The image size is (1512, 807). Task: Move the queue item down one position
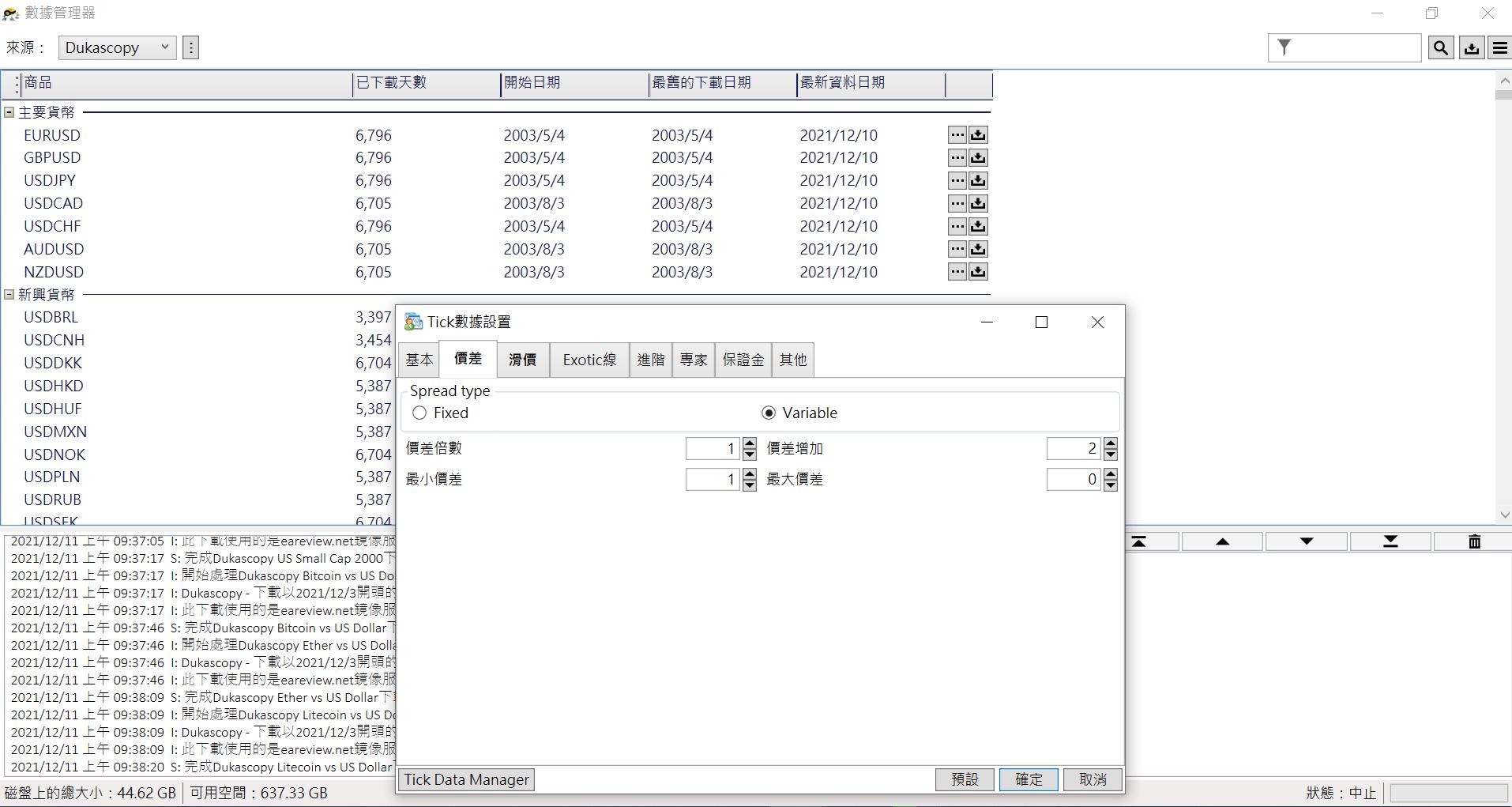click(1307, 541)
